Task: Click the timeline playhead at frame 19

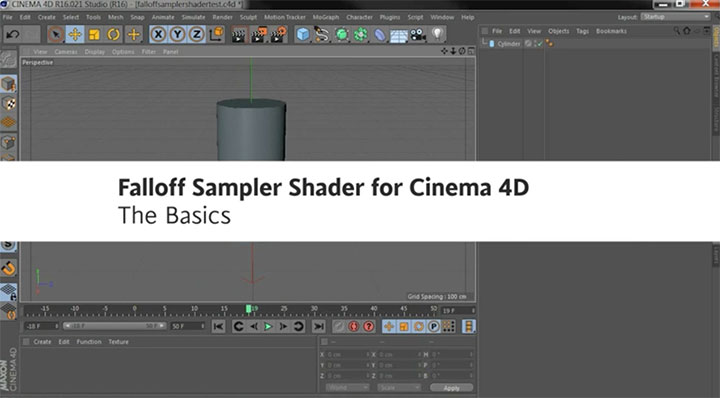Action: 248,309
